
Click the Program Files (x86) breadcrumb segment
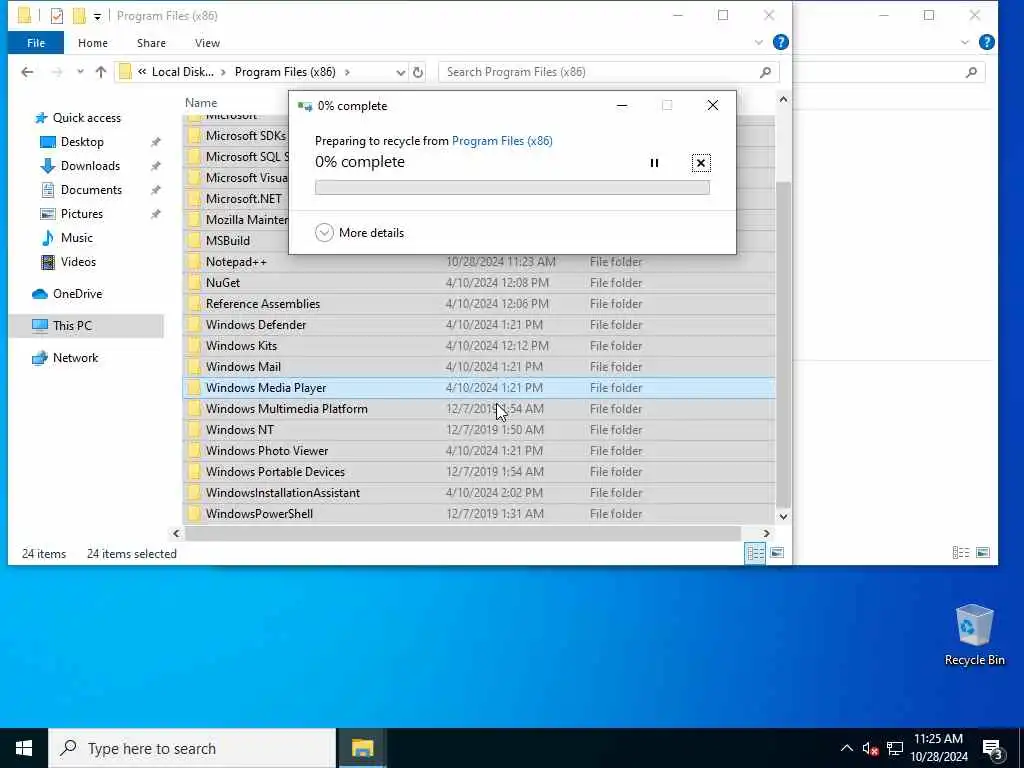pos(285,72)
